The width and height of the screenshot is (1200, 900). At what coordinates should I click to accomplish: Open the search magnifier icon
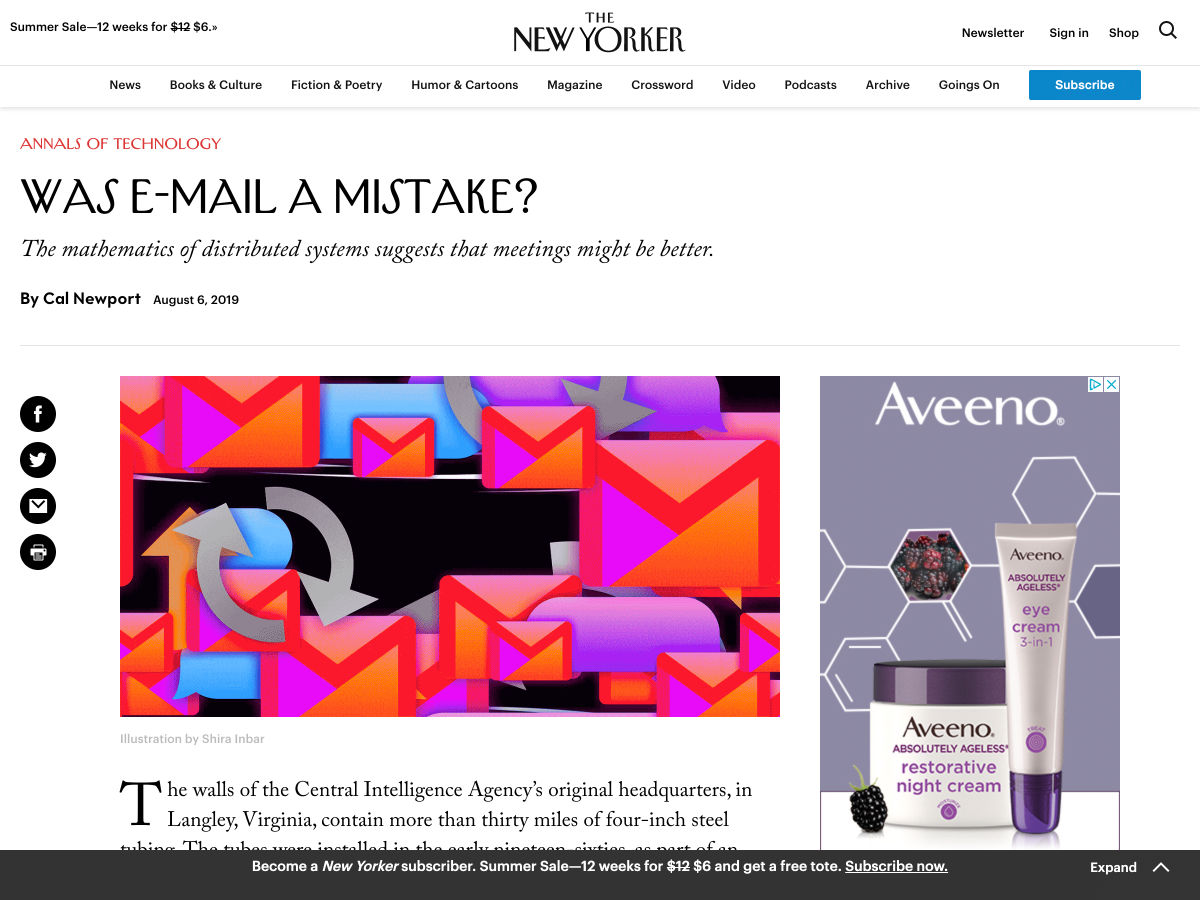pyautogui.click(x=1168, y=31)
